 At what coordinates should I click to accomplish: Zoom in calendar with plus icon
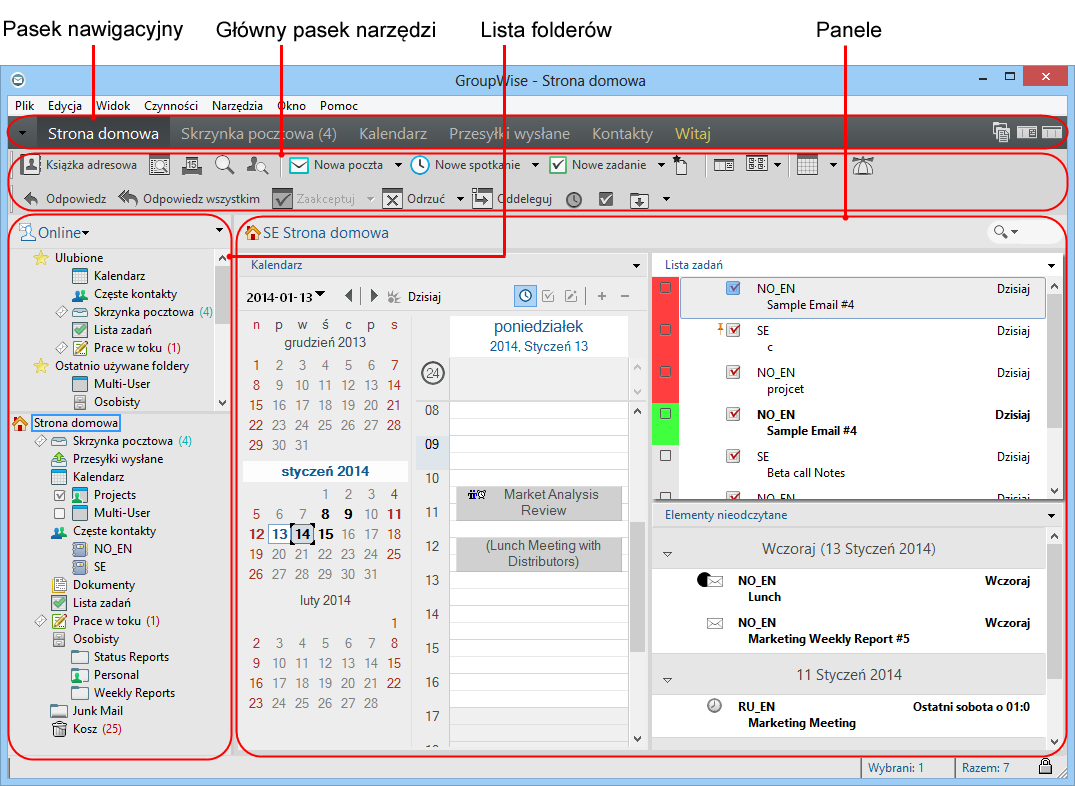601,296
